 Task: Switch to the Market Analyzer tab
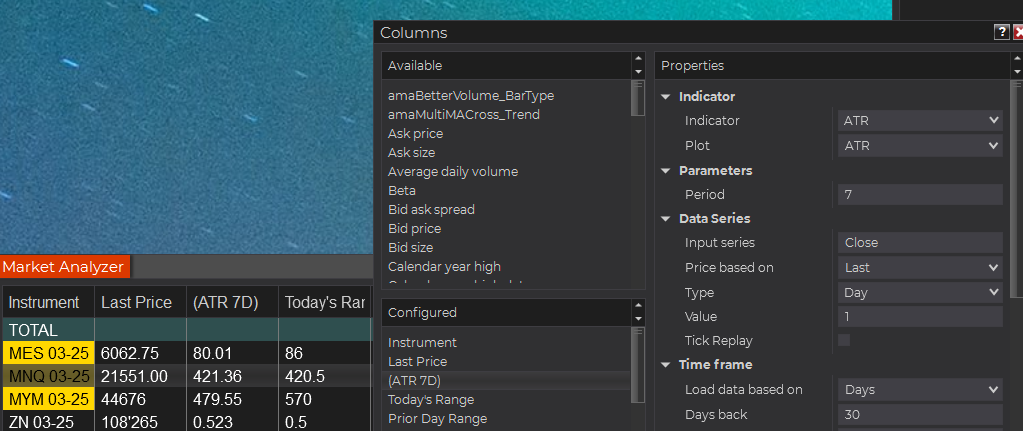point(64,267)
